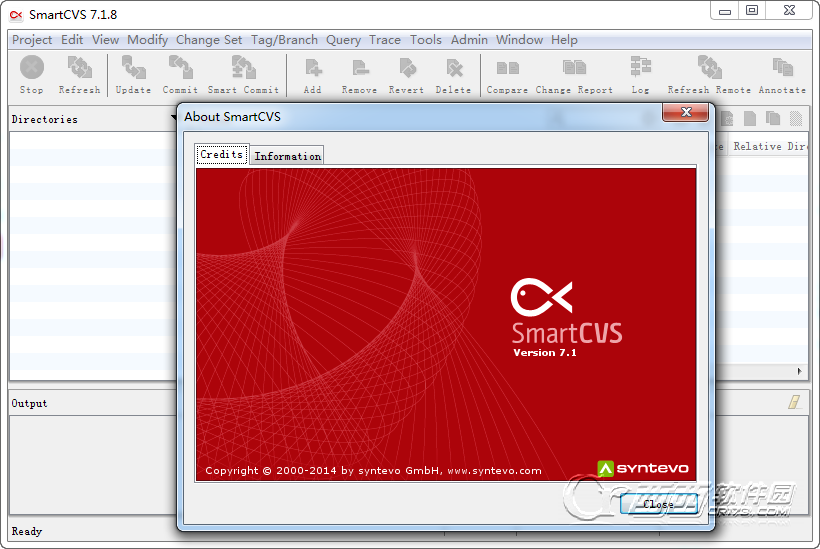Click the Close button in About dialog
Viewport: 820px width, 549px height.
[659, 504]
